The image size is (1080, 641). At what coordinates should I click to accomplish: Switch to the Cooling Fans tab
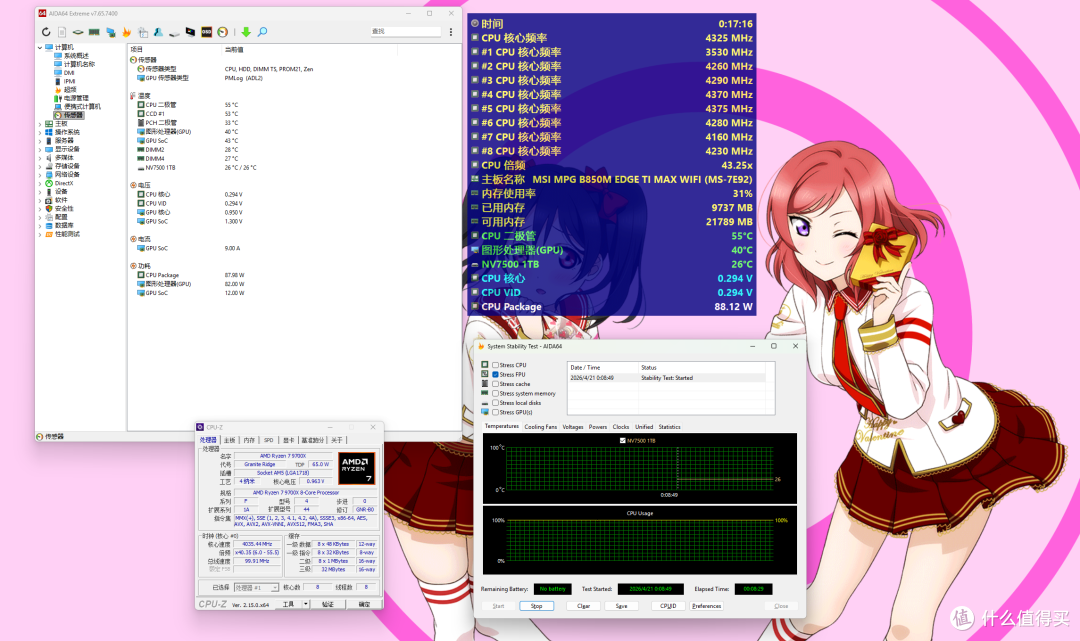(x=541, y=427)
